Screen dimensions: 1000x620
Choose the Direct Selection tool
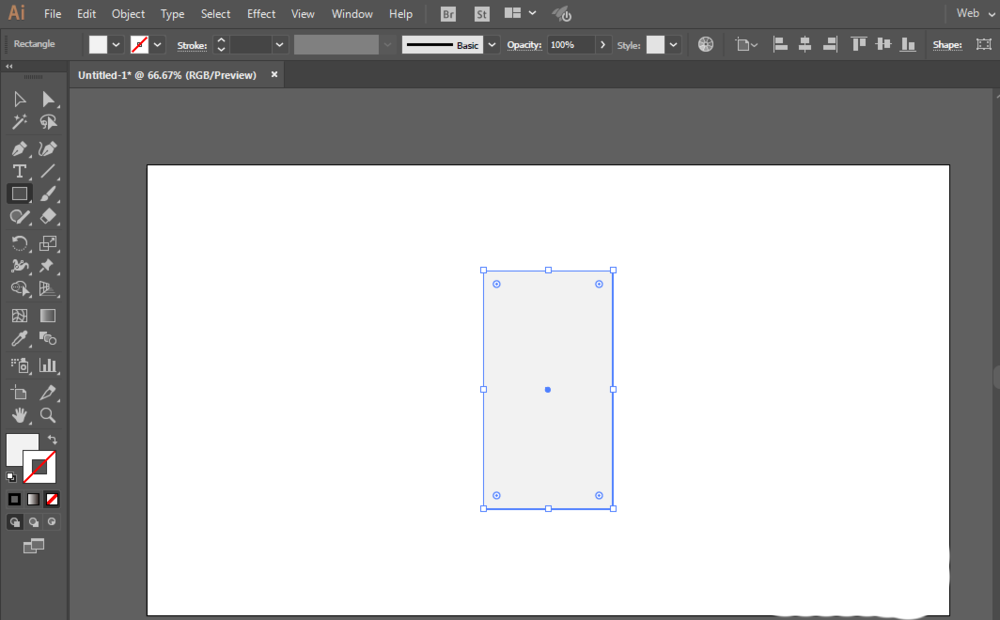point(47,99)
